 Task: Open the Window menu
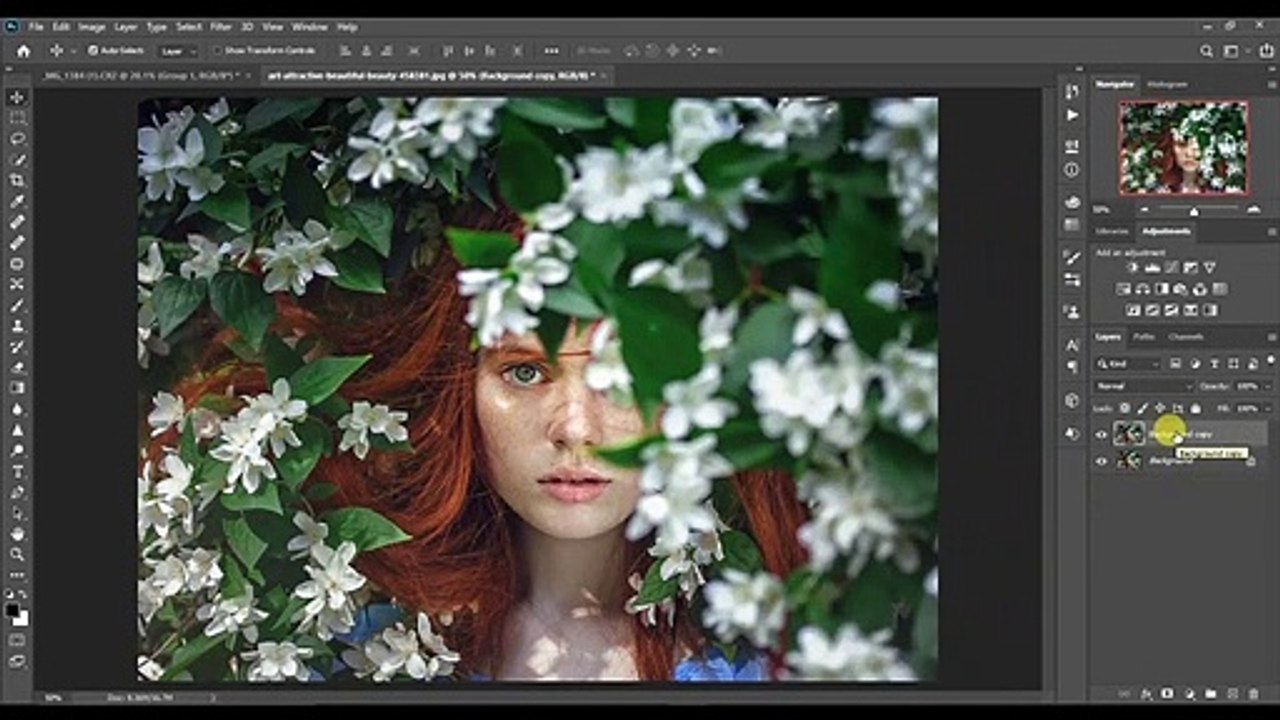click(309, 27)
